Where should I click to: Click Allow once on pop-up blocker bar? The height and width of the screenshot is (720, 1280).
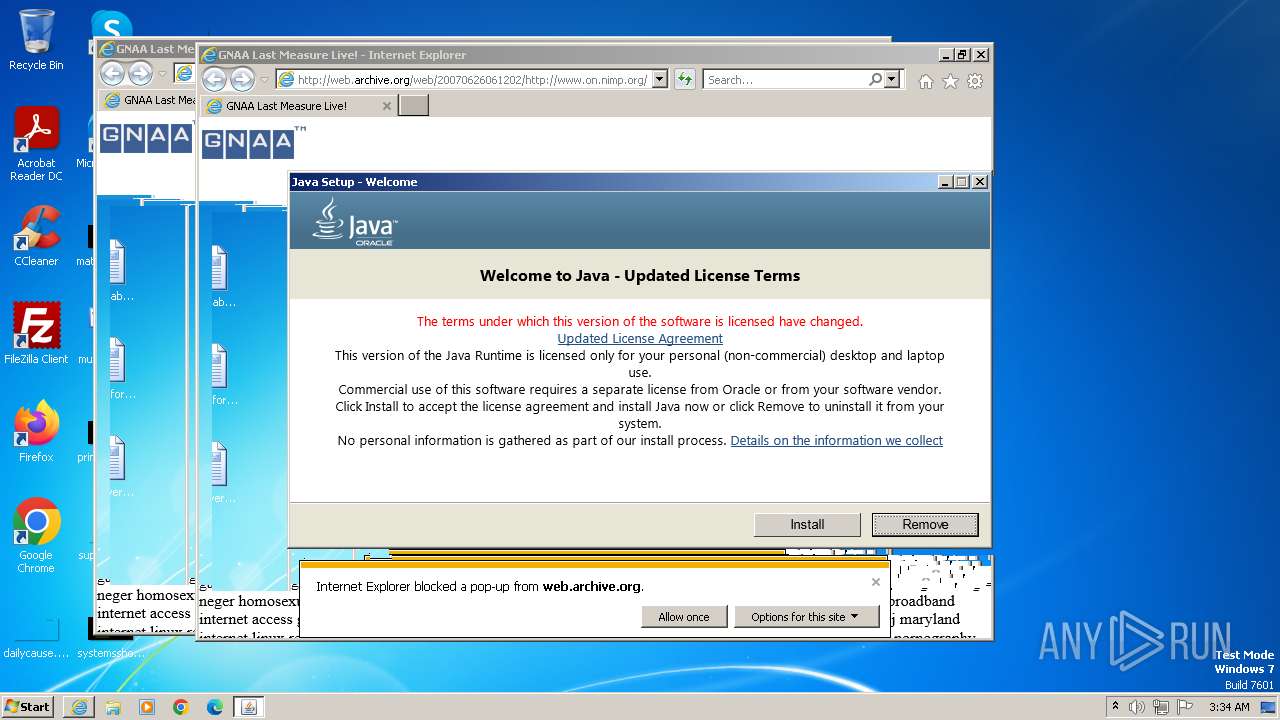point(684,617)
